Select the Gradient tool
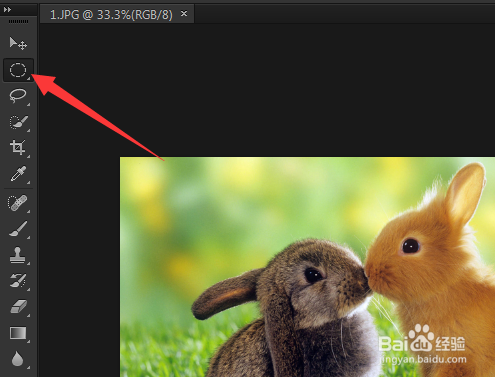This screenshot has height=377, width=495. coord(18,333)
